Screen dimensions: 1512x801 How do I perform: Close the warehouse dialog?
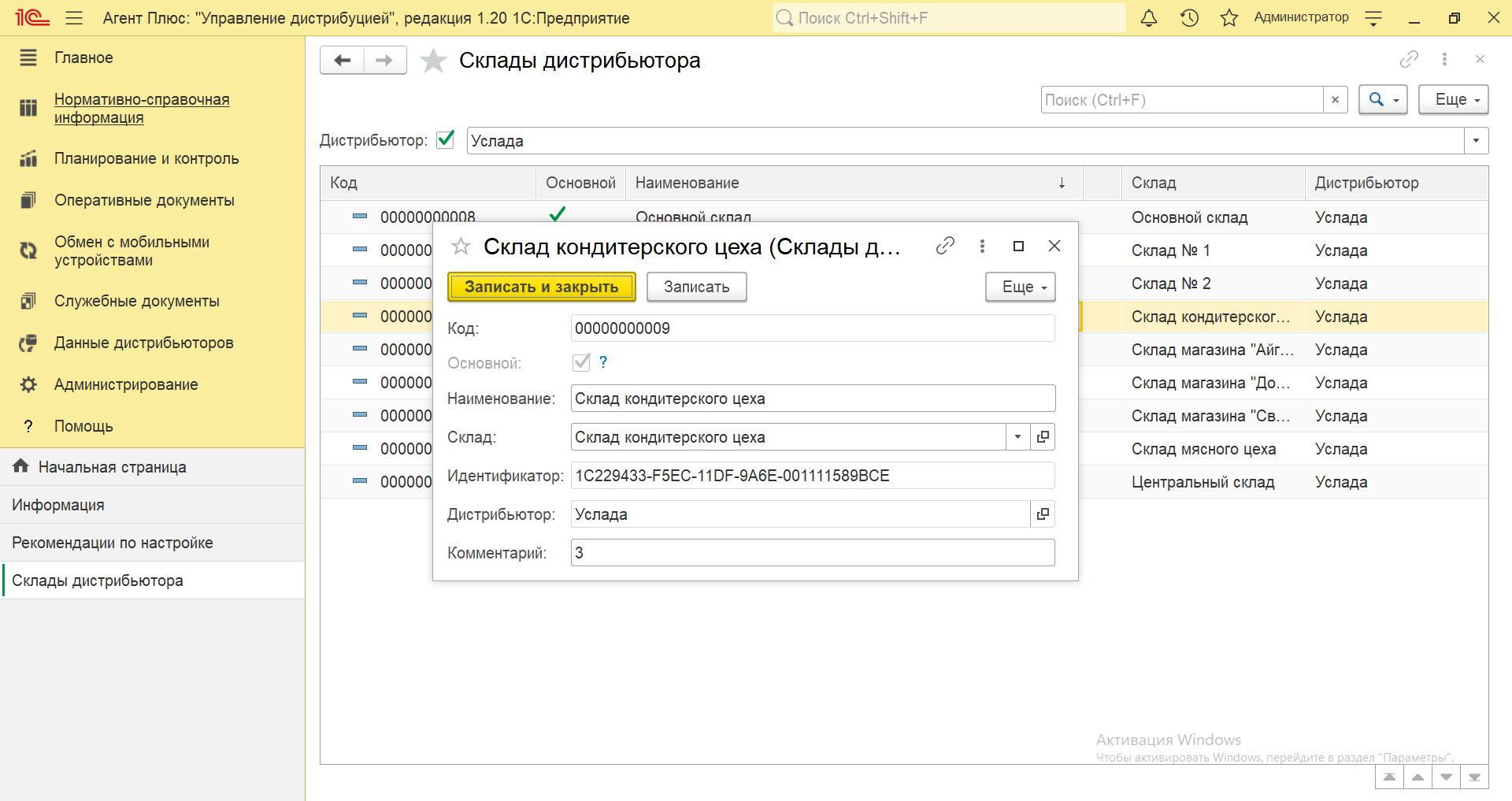tap(1054, 246)
